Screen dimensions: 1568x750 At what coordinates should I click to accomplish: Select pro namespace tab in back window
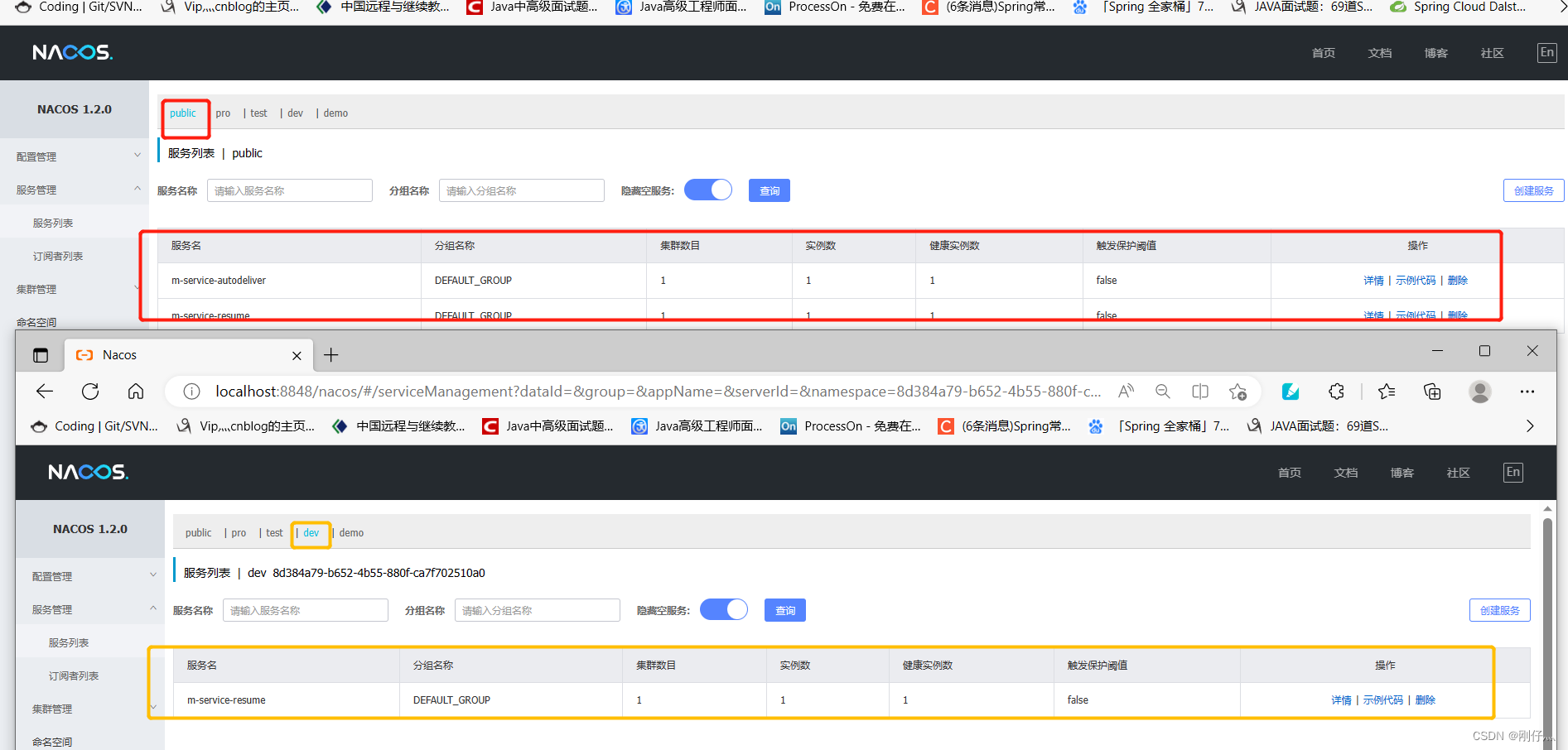[x=223, y=113]
